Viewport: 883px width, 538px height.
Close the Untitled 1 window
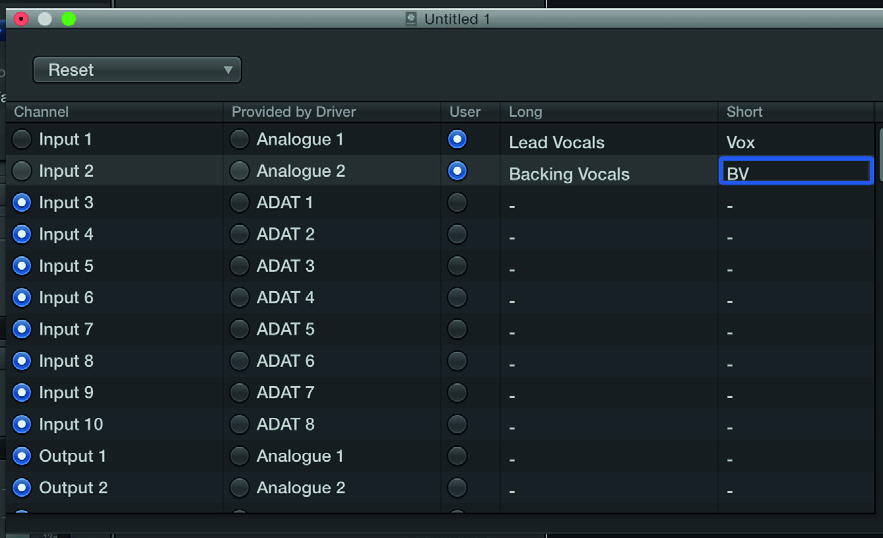21,19
